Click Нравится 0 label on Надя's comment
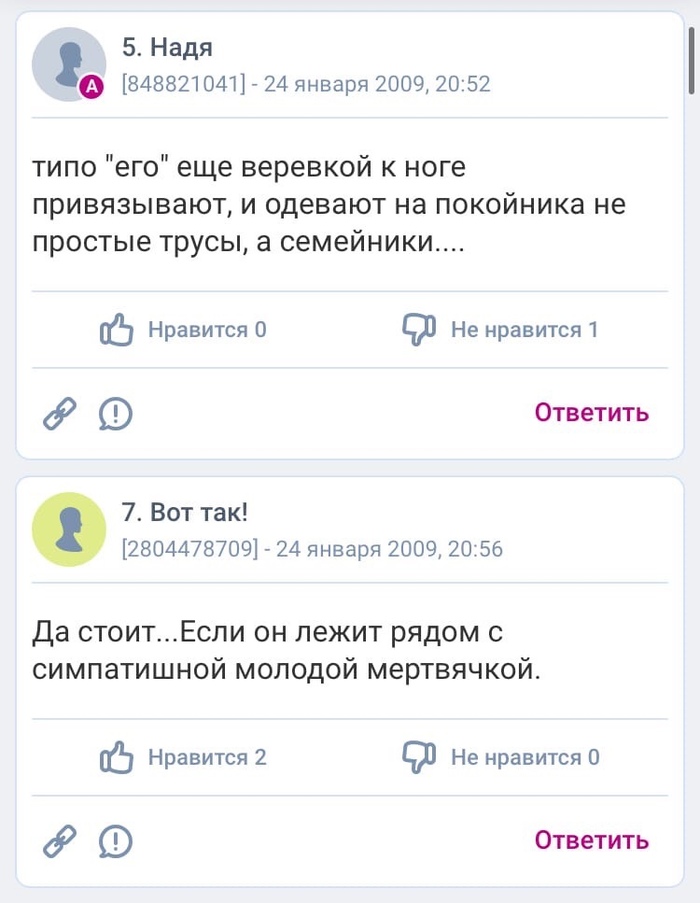Screen dimensions: 700x903 click(207, 330)
